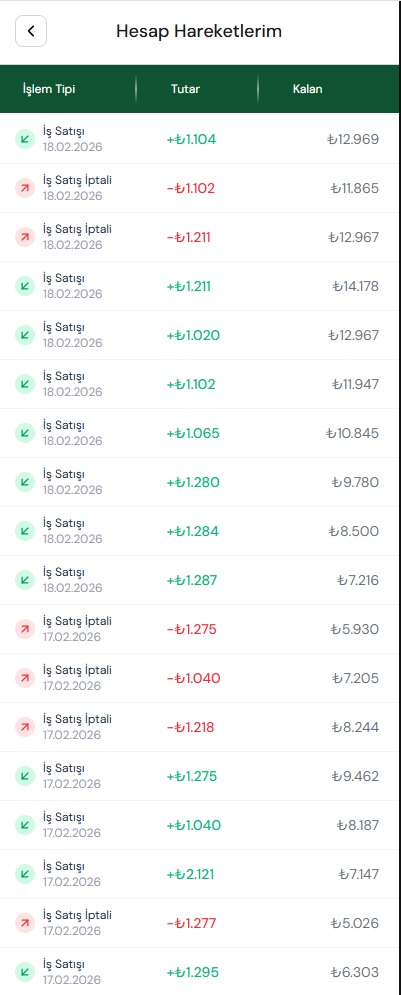401x995 pixels.
Task: Select the Hesap Hareketlerim page title
Action: pyautogui.click(x=199, y=31)
